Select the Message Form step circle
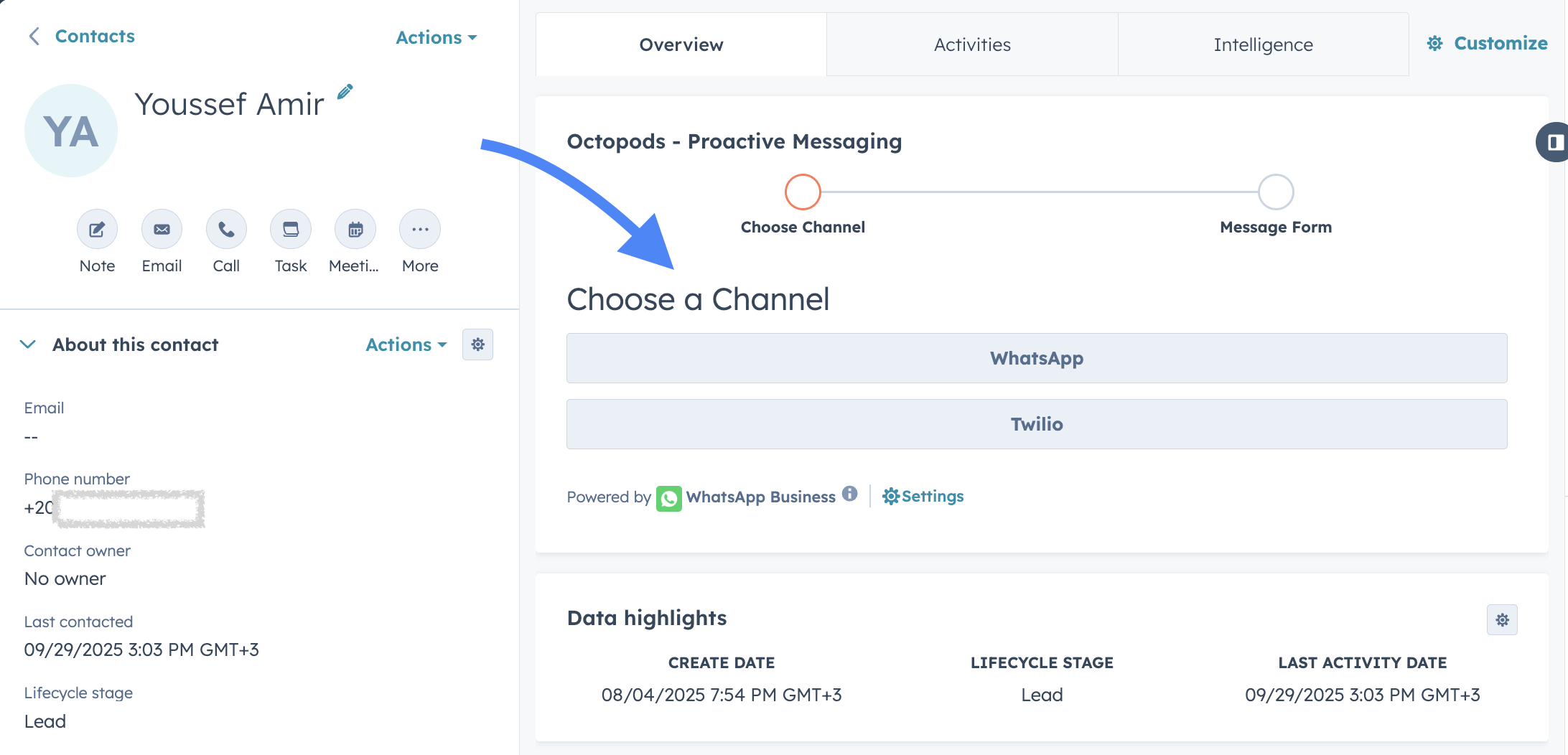Image resolution: width=1568 pixels, height=755 pixels. coord(1276,192)
